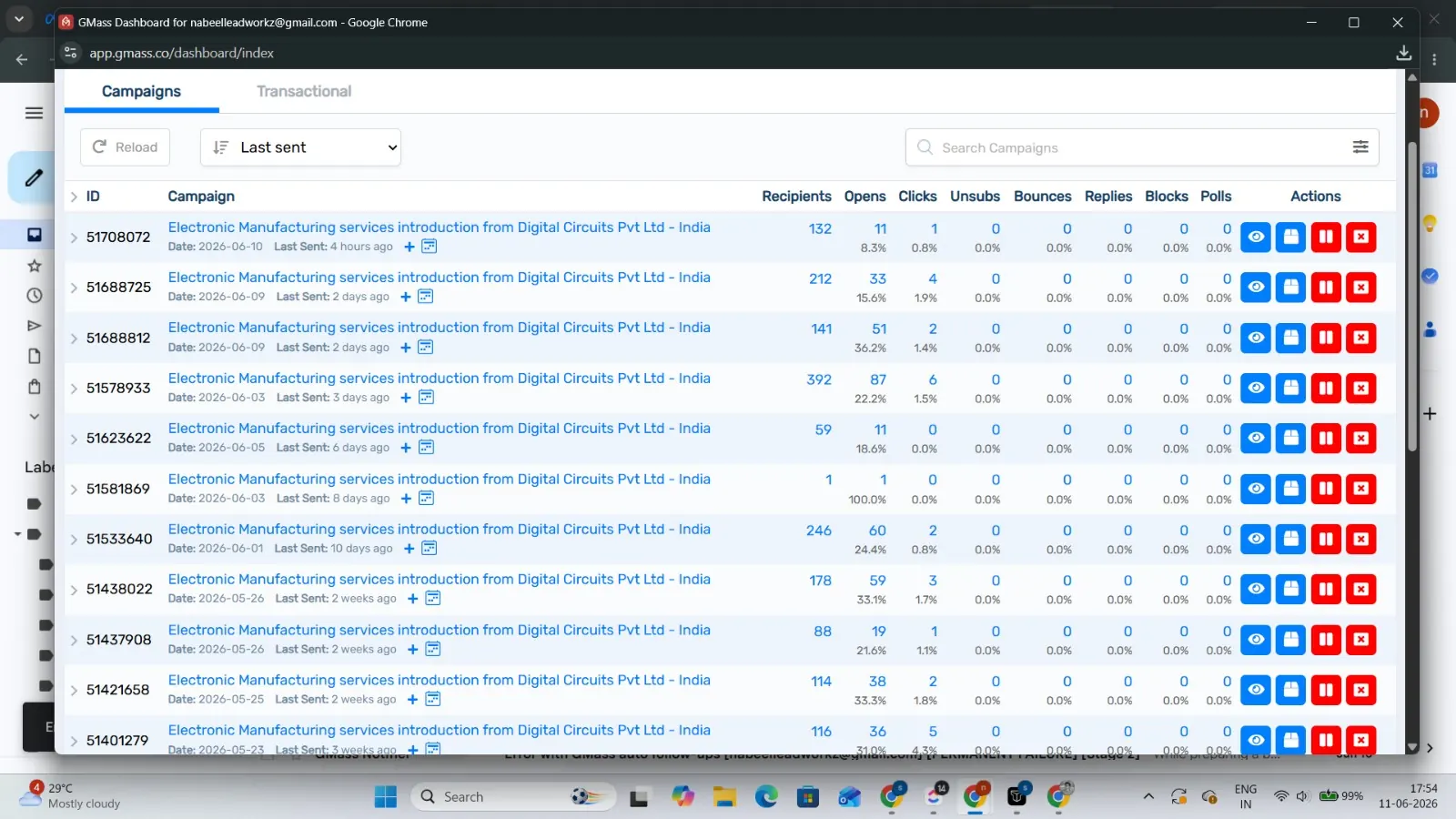Click plus icon for campaign 51708072
This screenshot has width=1456, height=819.
coord(409,247)
